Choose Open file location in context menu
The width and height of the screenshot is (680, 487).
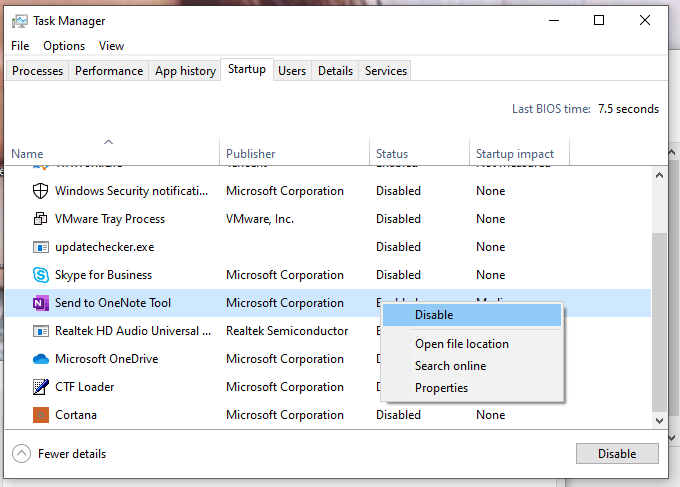point(472,344)
